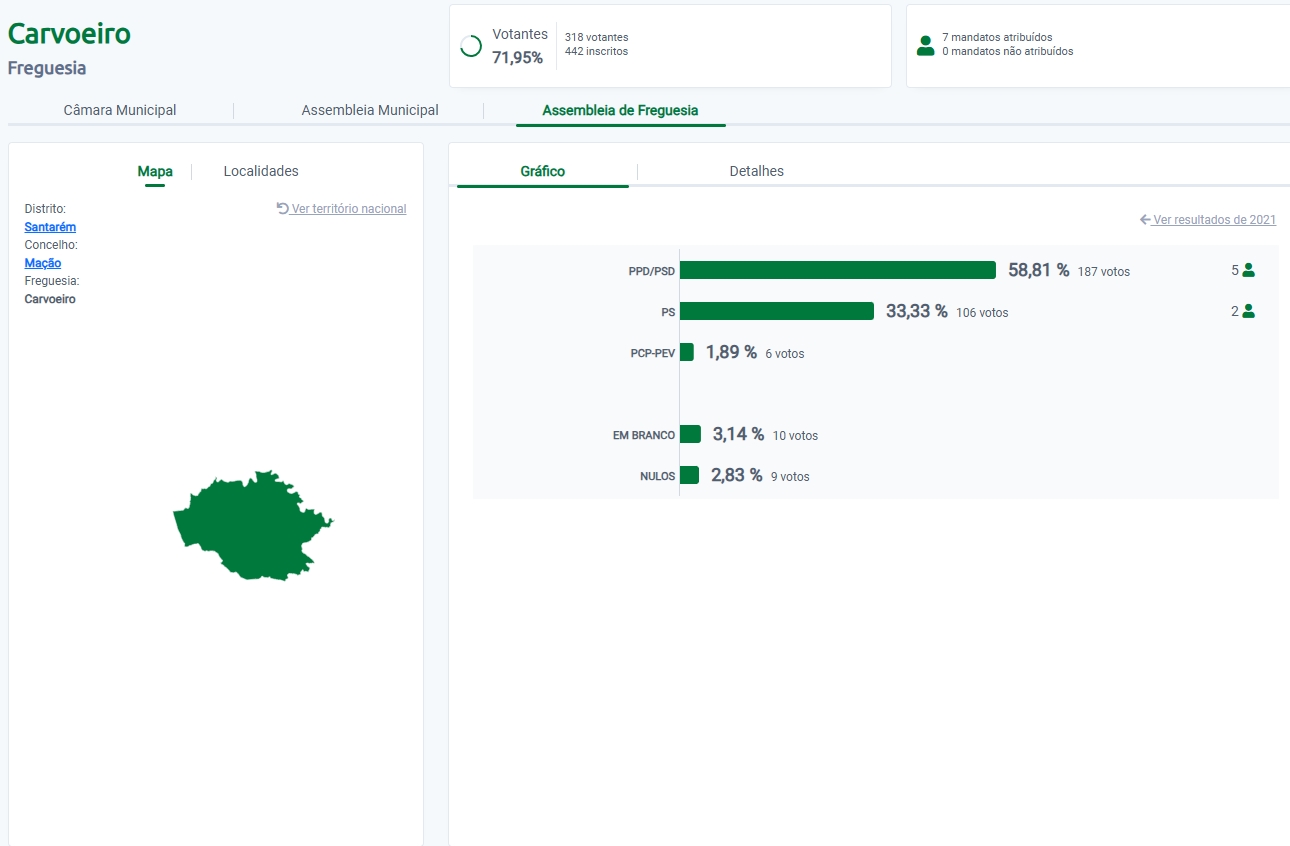Select the Gráfico tab

point(543,171)
